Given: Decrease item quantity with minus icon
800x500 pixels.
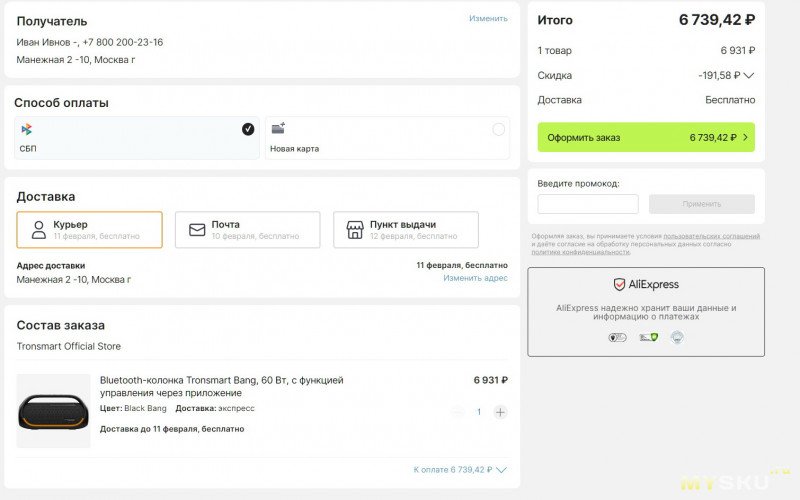Looking at the screenshot, I should point(457,412).
